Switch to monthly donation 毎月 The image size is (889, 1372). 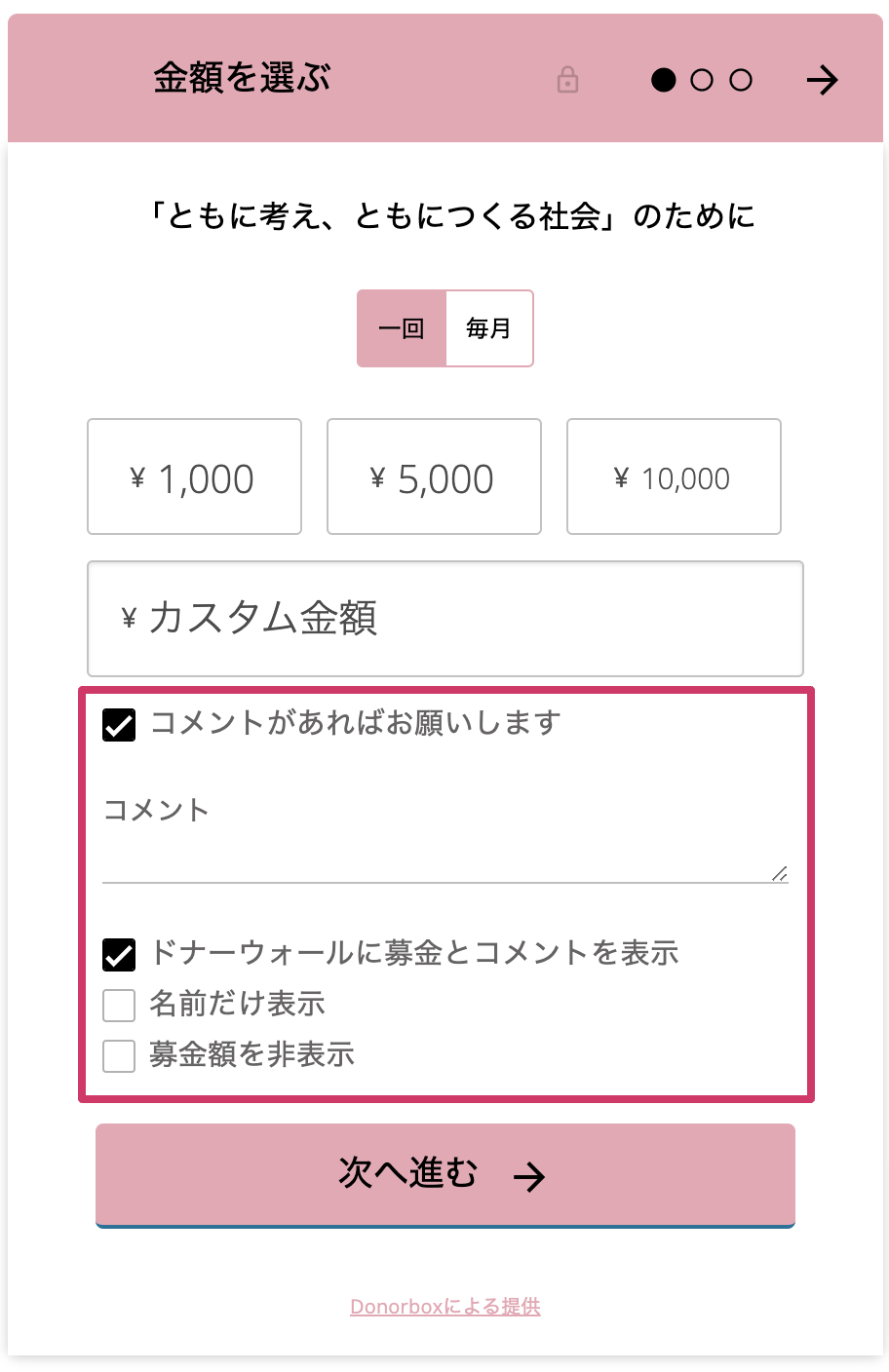pyautogui.click(x=488, y=328)
